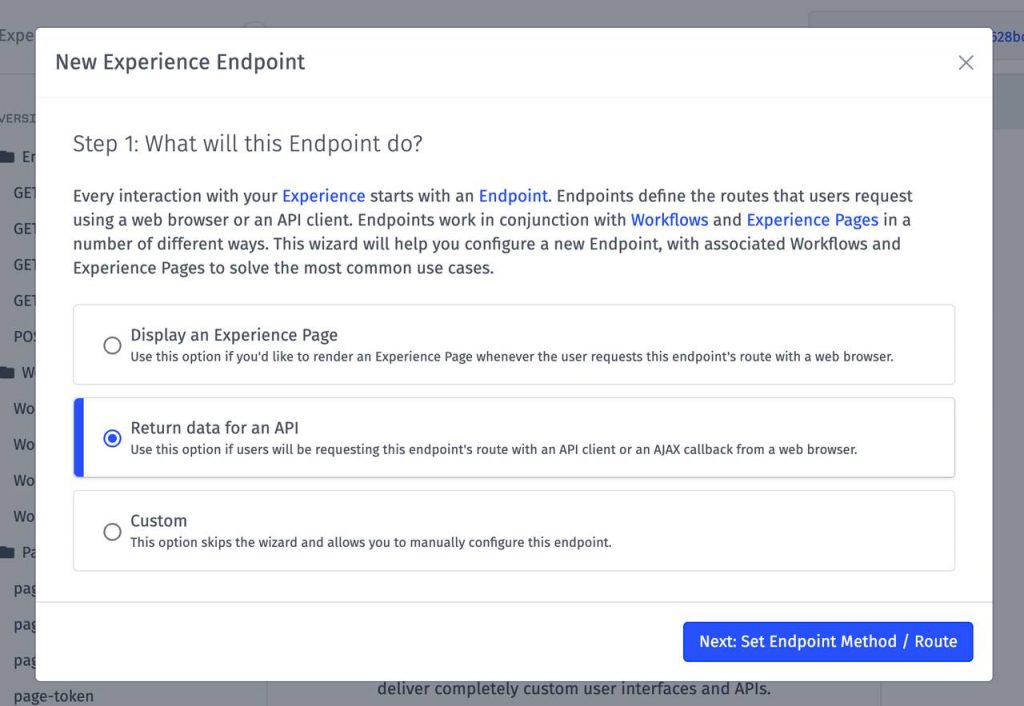The image size is (1024, 706).
Task: Close the New Experience Endpoint dialog
Action: (965, 63)
